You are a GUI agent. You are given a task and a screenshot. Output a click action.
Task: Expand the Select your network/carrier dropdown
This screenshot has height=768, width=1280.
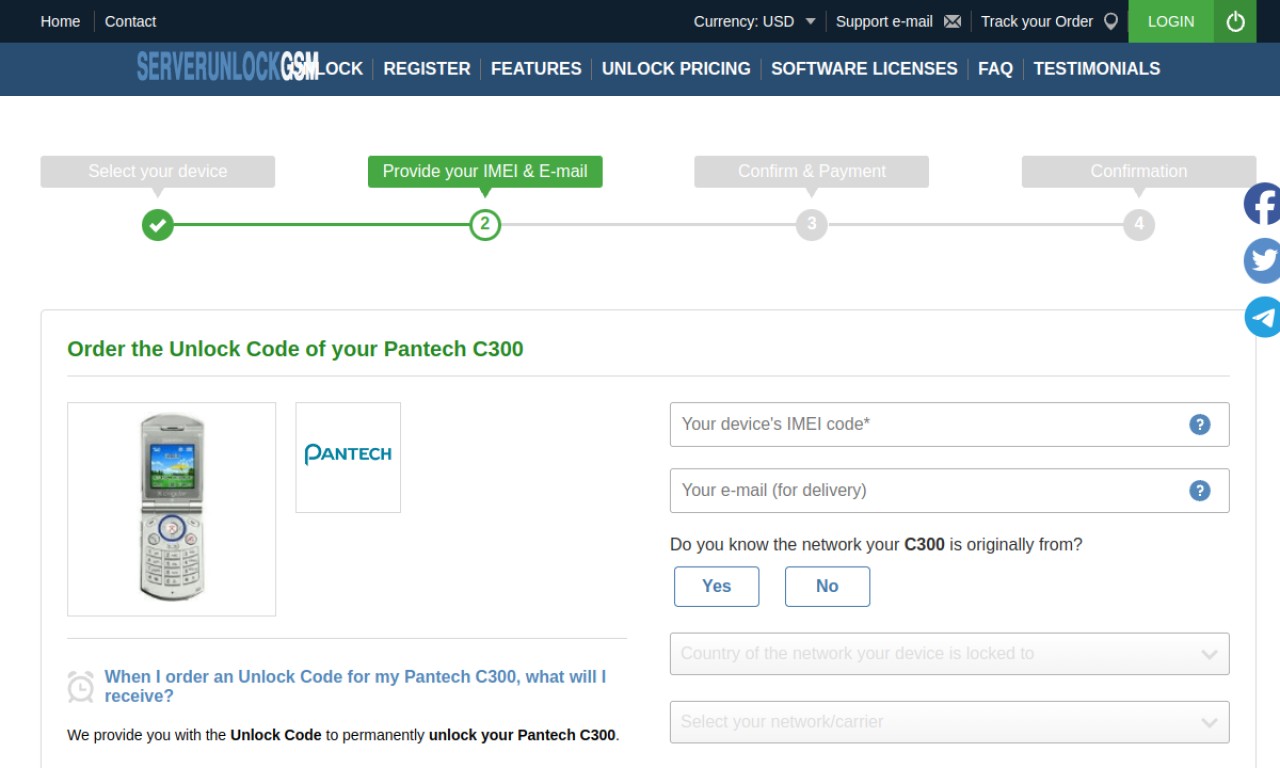[949, 722]
